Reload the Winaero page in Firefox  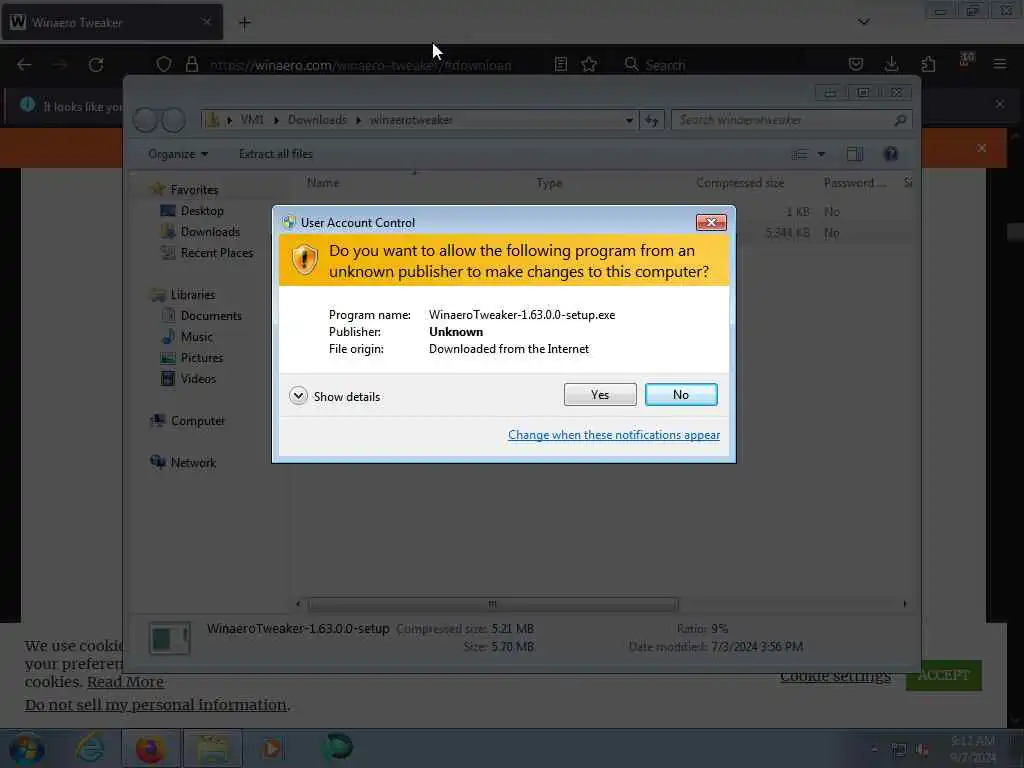coord(96,65)
